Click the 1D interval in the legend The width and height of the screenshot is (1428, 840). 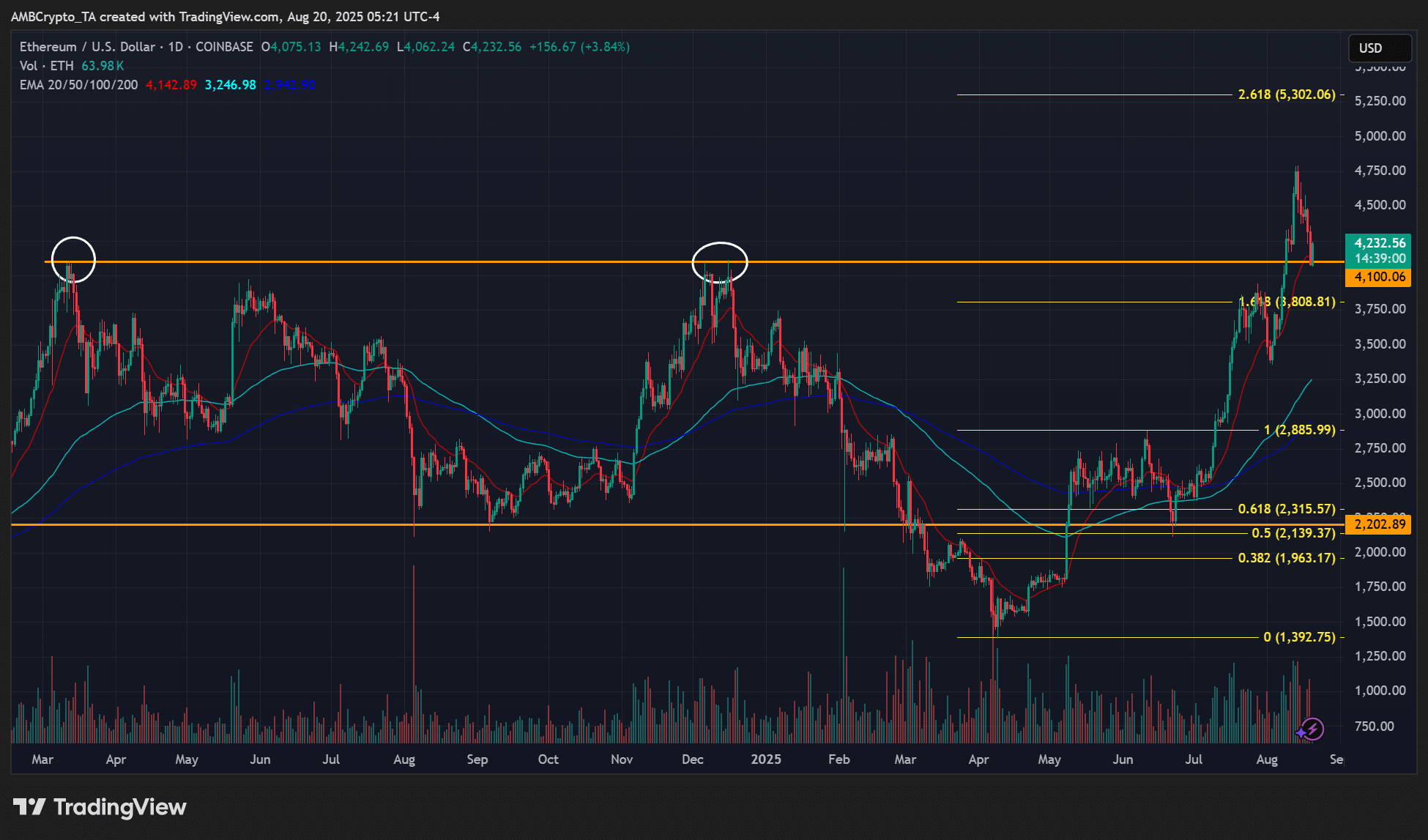pos(176,47)
